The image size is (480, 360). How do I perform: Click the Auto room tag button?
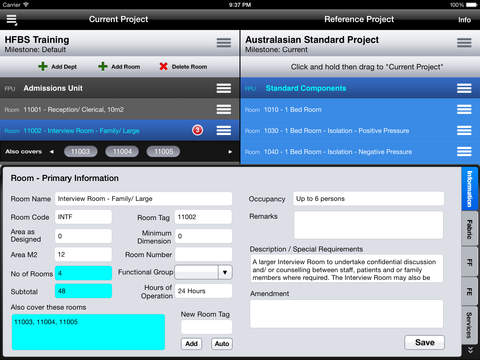click(x=222, y=344)
